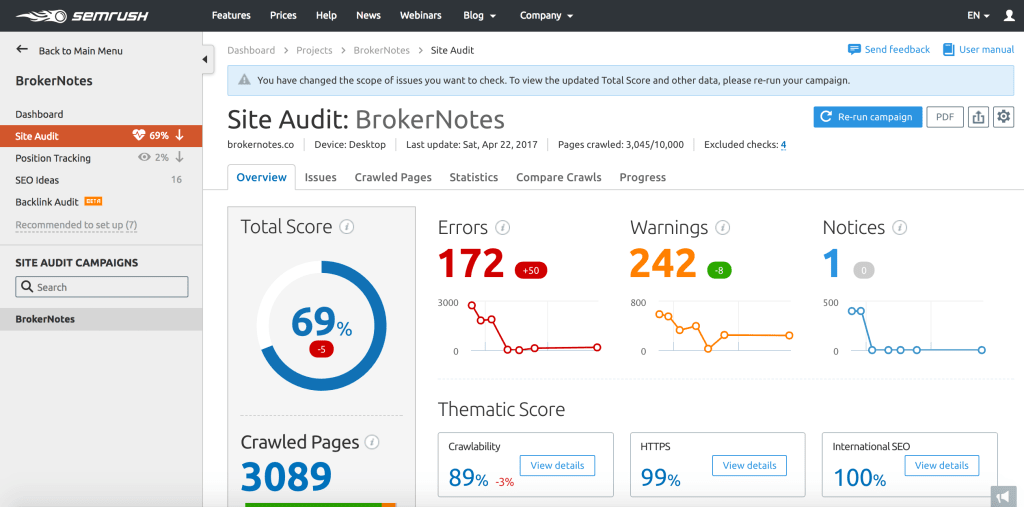Click the PDF export button

945,117
